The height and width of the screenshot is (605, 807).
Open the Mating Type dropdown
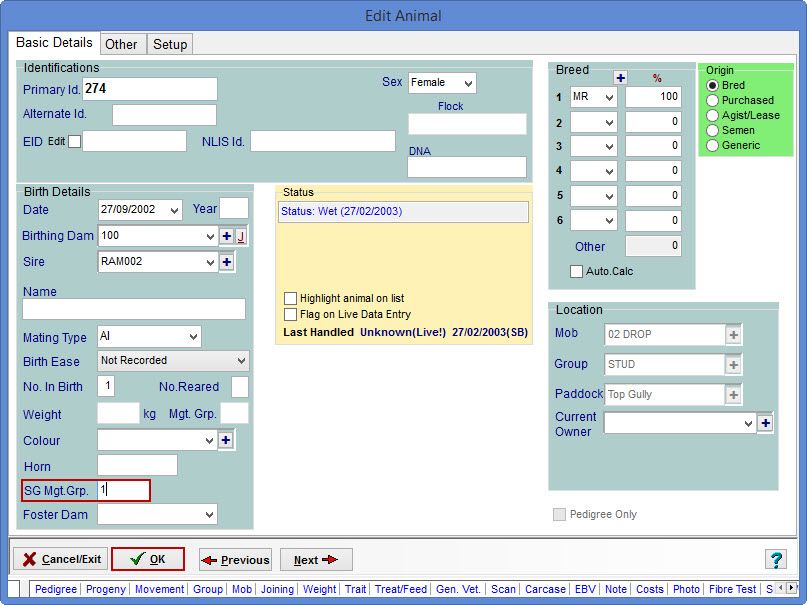tap(194, 337)
